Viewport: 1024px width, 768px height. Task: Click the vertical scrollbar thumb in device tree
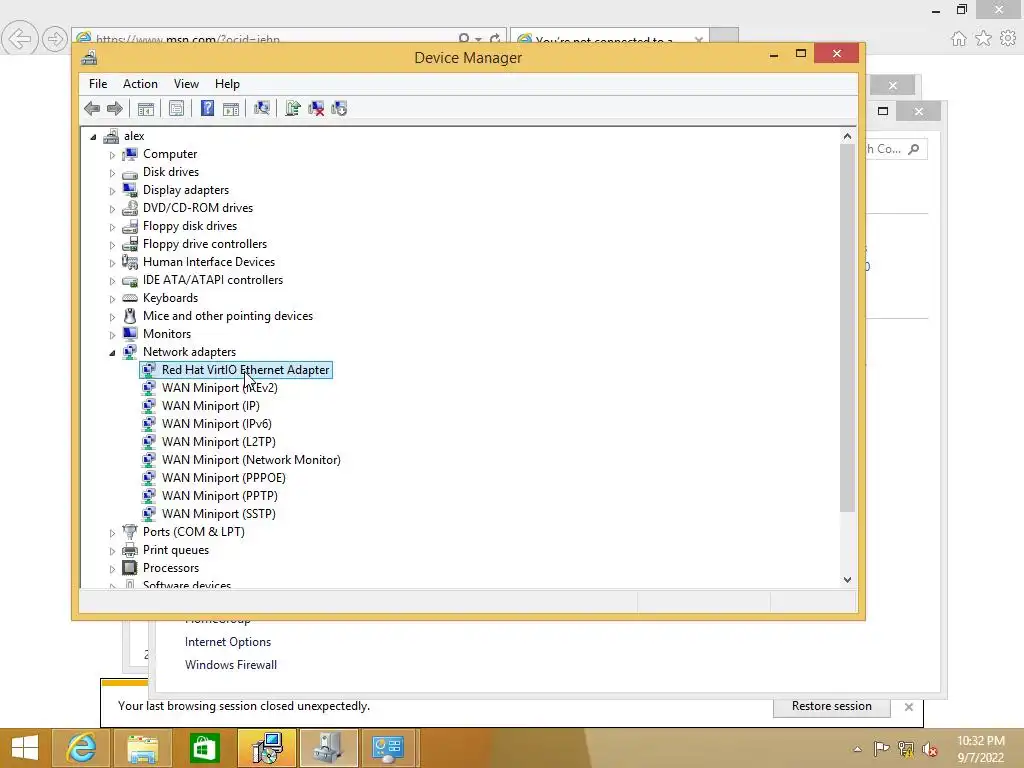(x=847, y=328)
